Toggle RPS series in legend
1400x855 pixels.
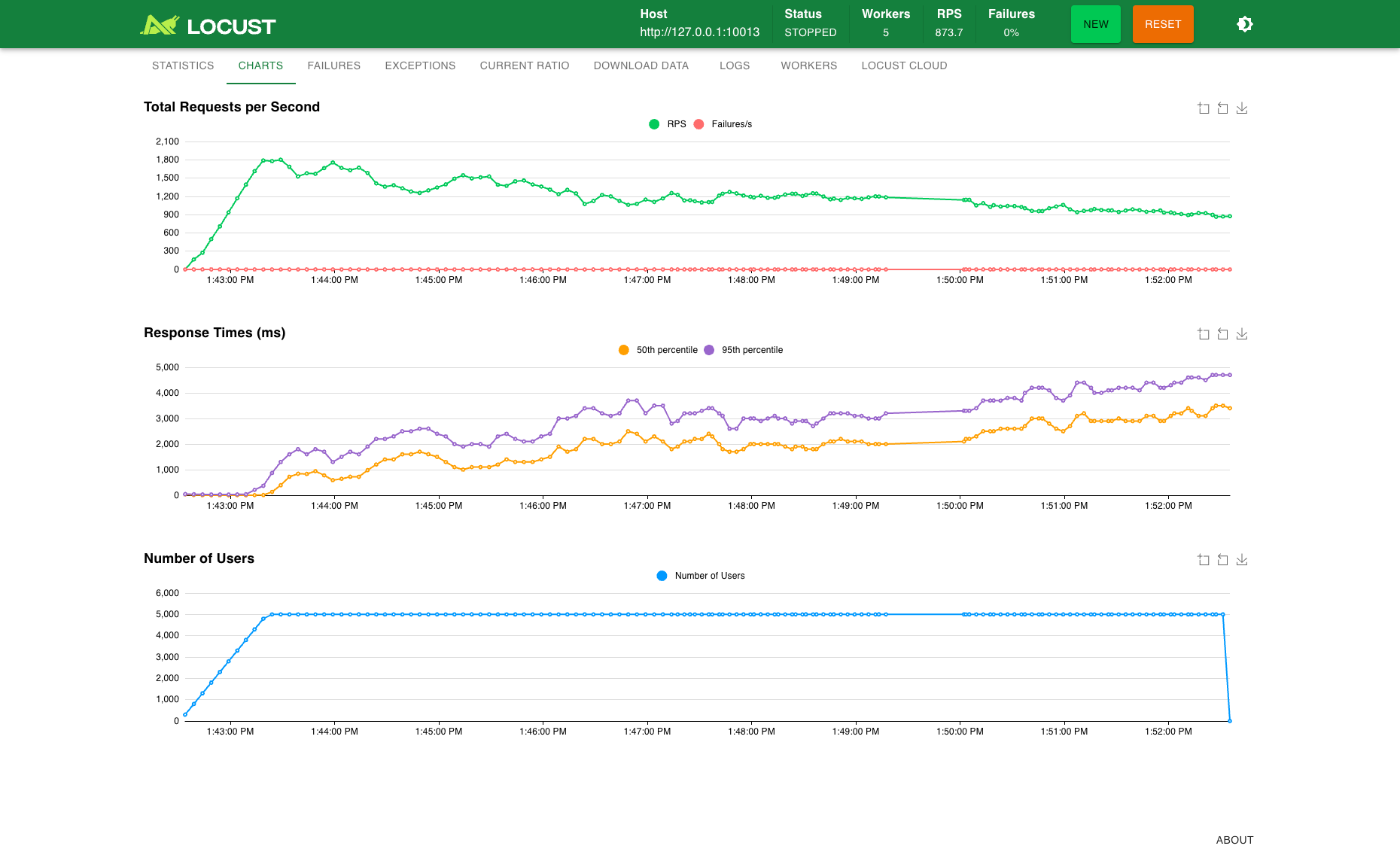668,124
